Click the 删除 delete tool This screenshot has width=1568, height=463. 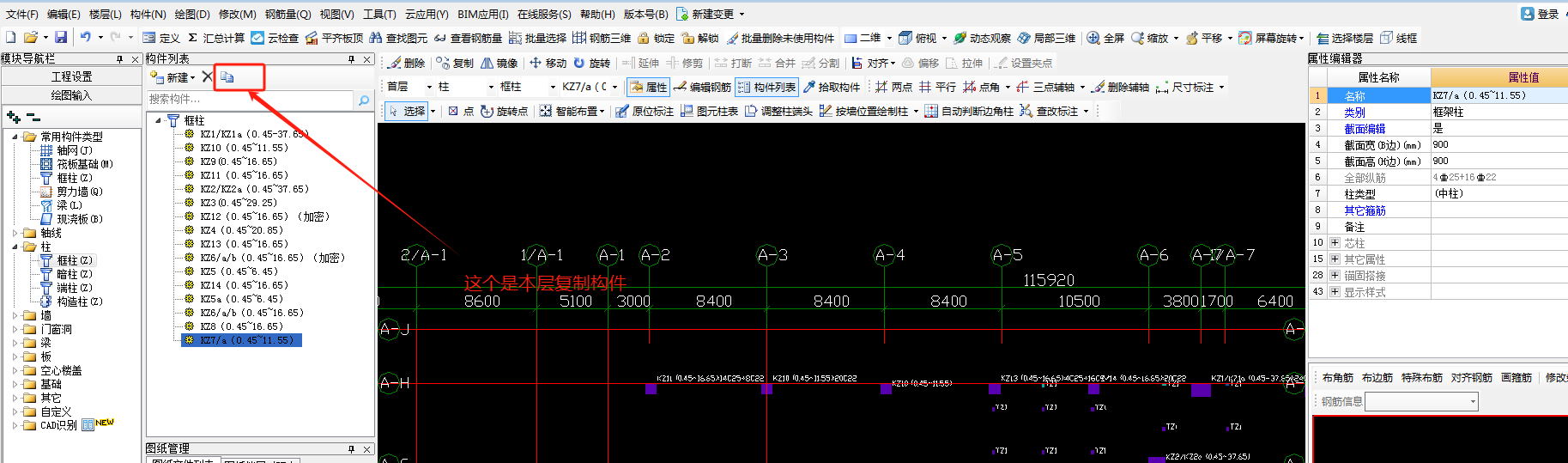pyautogui.click(x=406, y=63)
